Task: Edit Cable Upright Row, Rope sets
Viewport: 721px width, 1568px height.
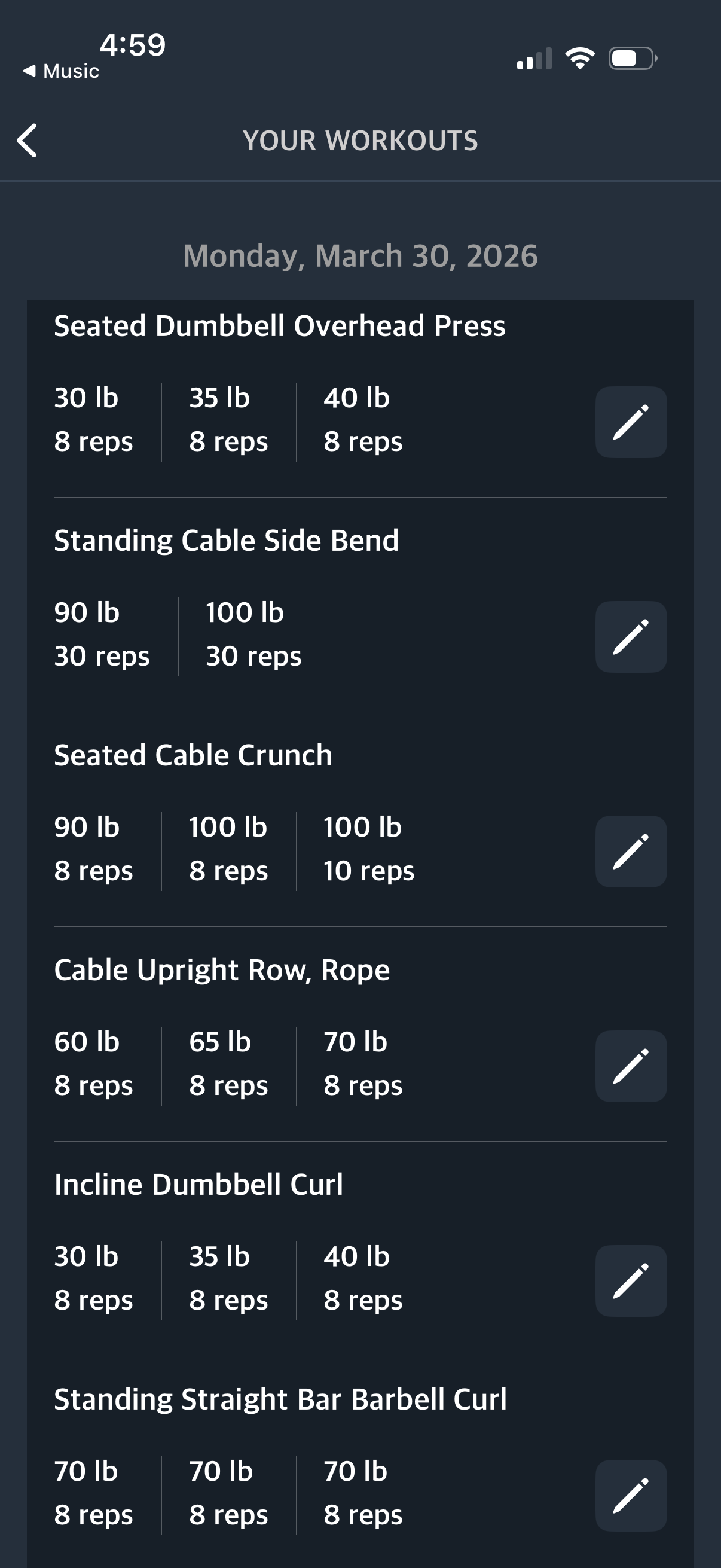Action: click(x=630, y=1066)
